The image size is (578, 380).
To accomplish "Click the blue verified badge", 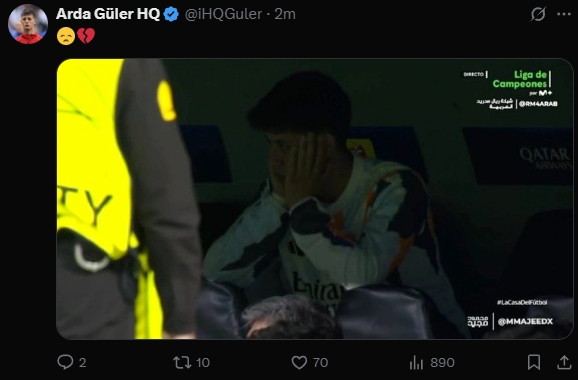I will click(171, 14).
